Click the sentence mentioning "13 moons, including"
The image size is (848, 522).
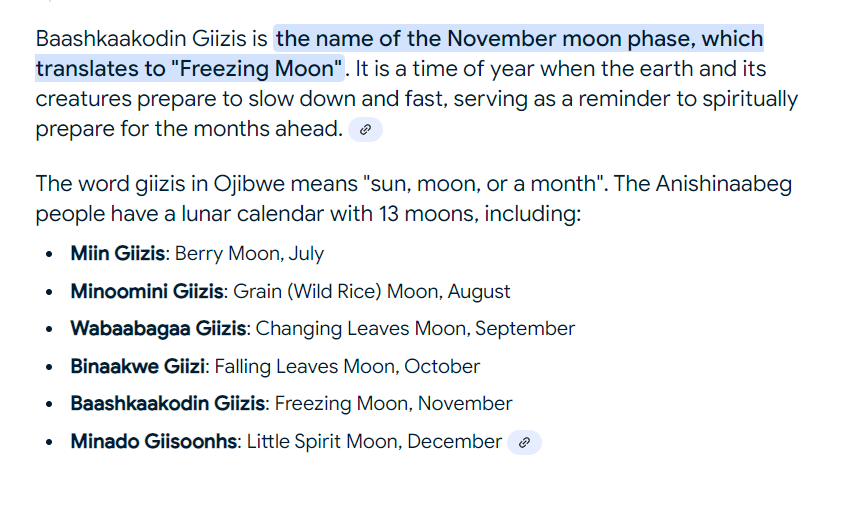308,214
